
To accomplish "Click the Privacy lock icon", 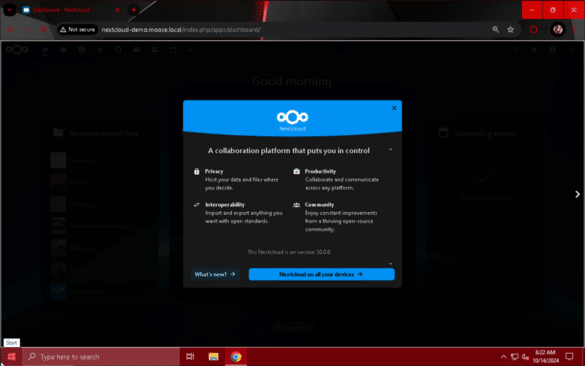I will pyautogui.click(x=197, y=171).
